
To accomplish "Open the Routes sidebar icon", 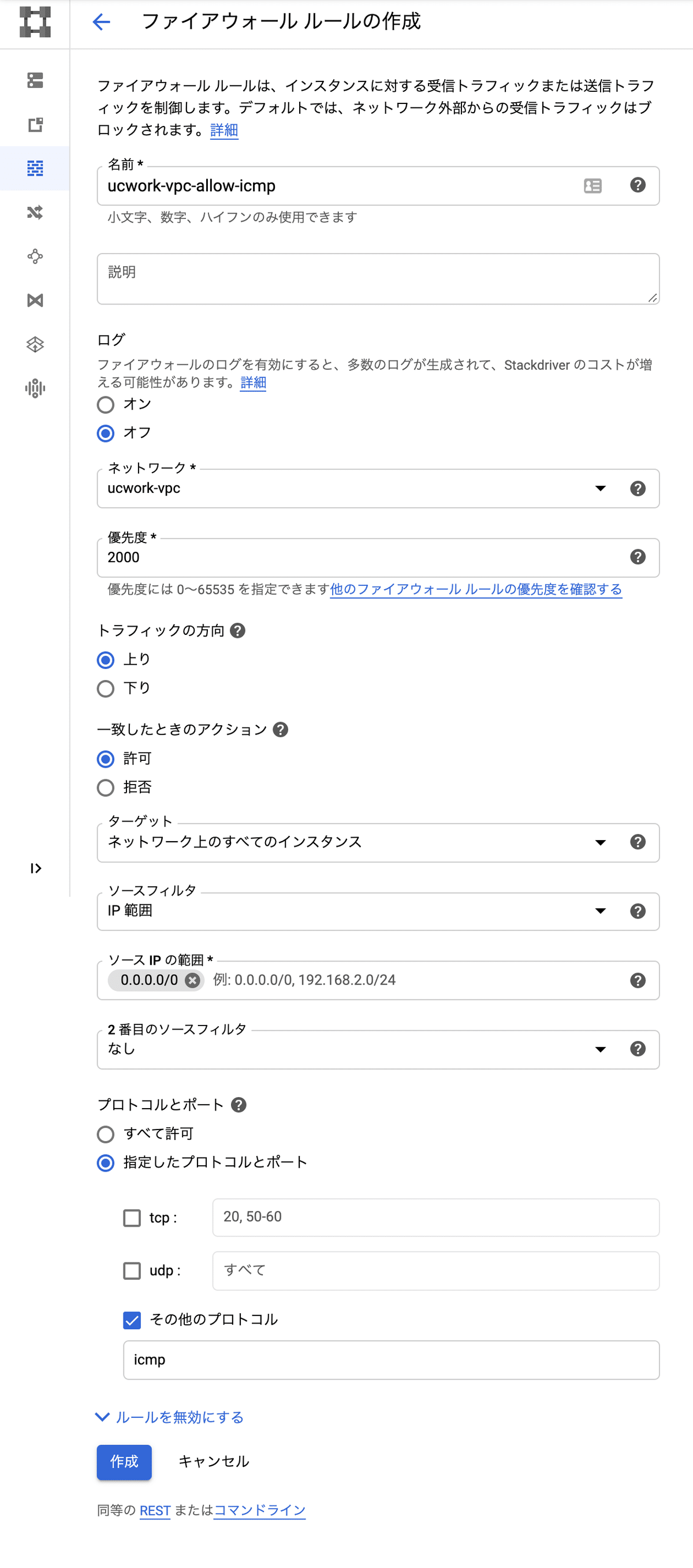I will pos(35,213).
